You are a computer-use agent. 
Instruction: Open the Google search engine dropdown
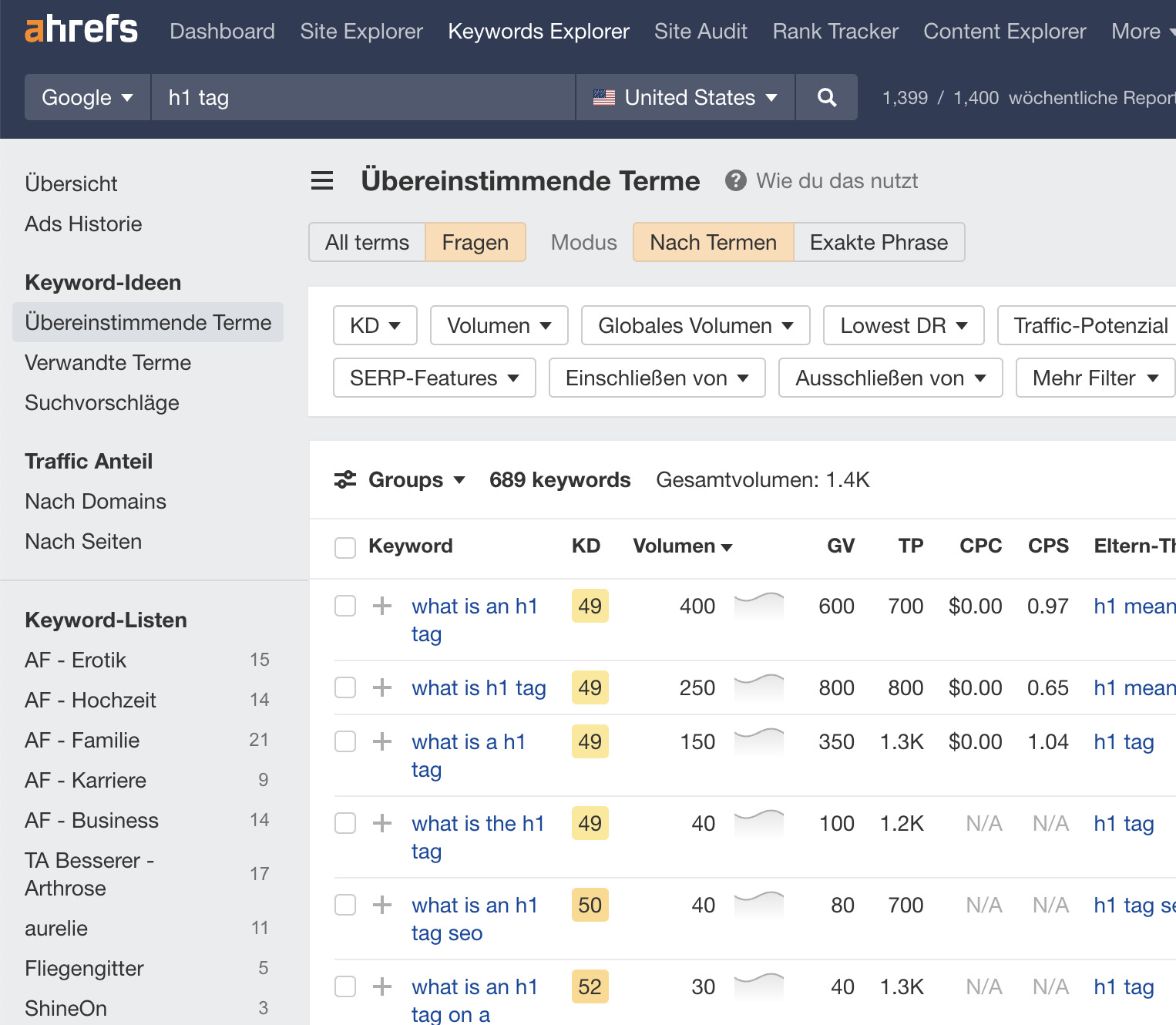[x=86, y=97]
